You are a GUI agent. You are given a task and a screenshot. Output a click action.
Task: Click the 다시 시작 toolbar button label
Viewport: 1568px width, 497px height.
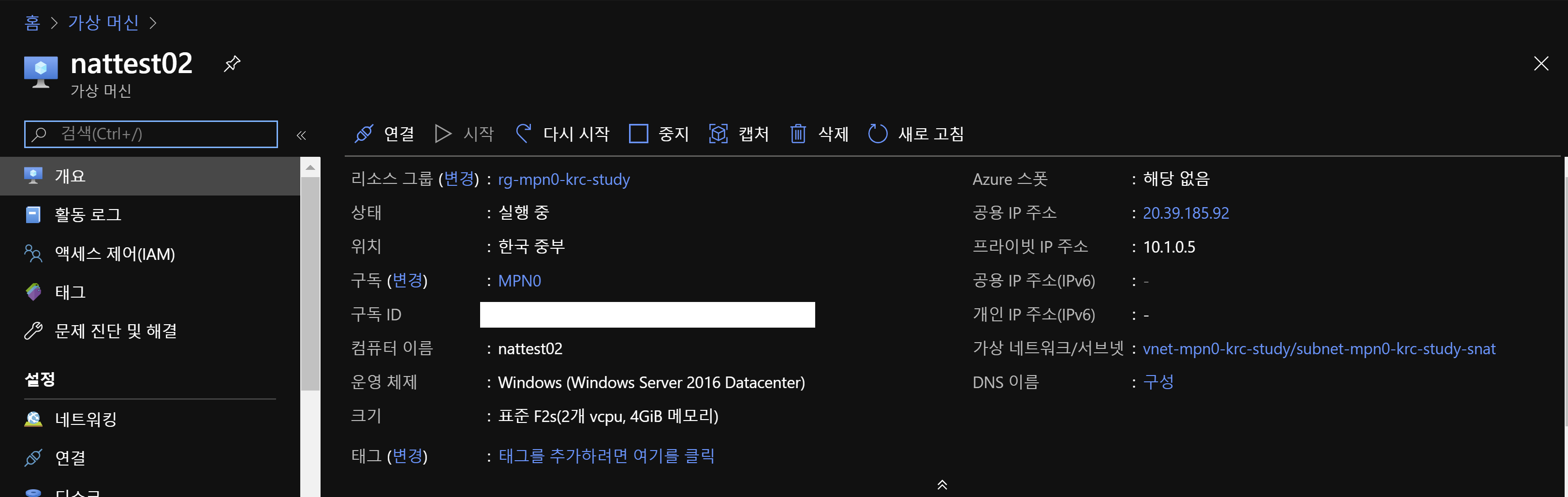point(576,134)
